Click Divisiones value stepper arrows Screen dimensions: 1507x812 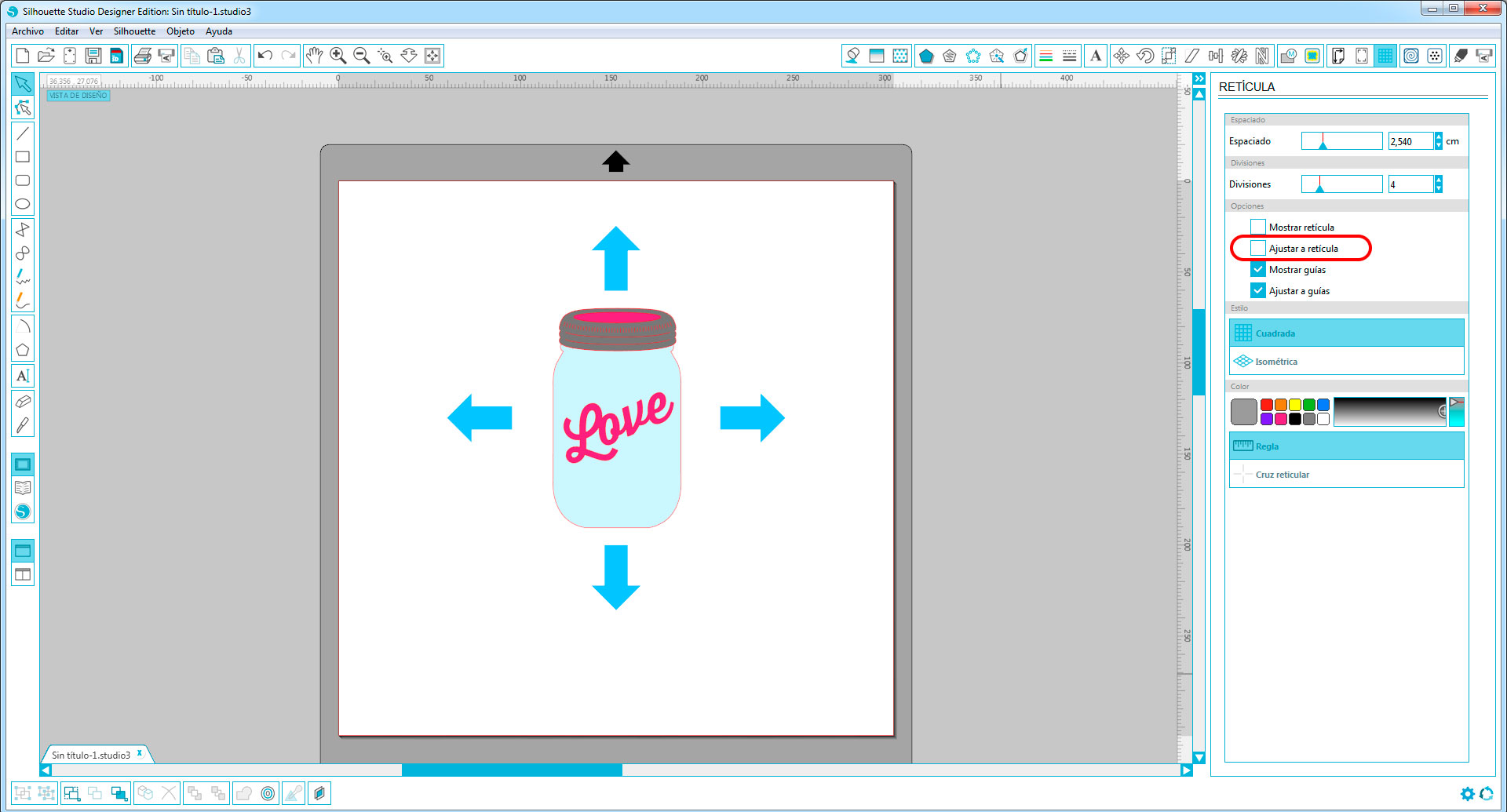(1439, 184)
